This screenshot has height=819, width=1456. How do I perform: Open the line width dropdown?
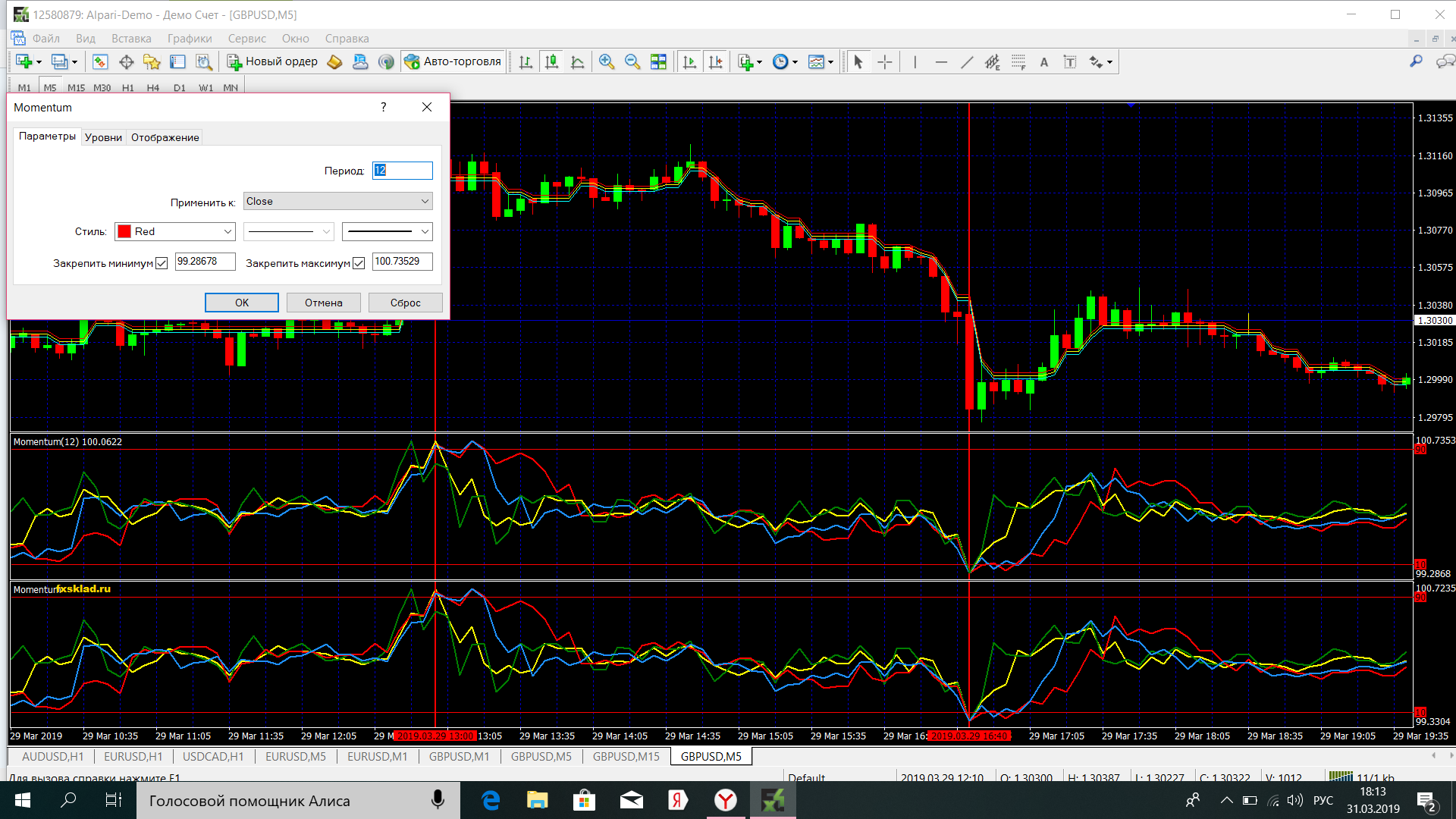[388, 231]
